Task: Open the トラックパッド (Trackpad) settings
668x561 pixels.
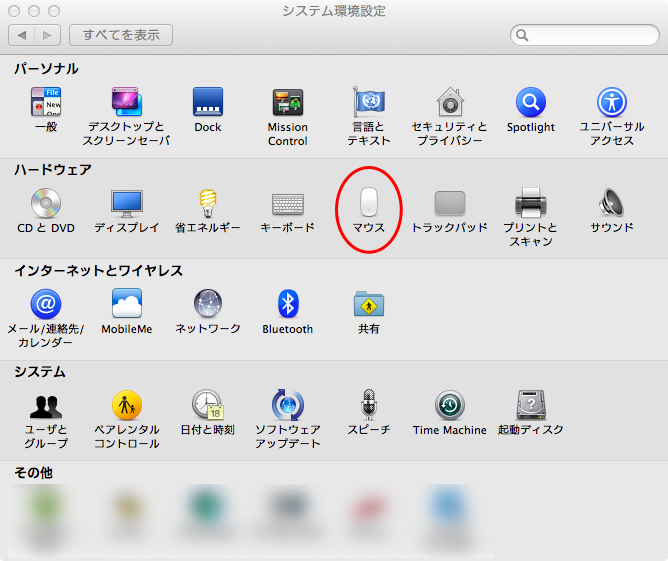Action: pyautogui.click(x=449, y=204)
